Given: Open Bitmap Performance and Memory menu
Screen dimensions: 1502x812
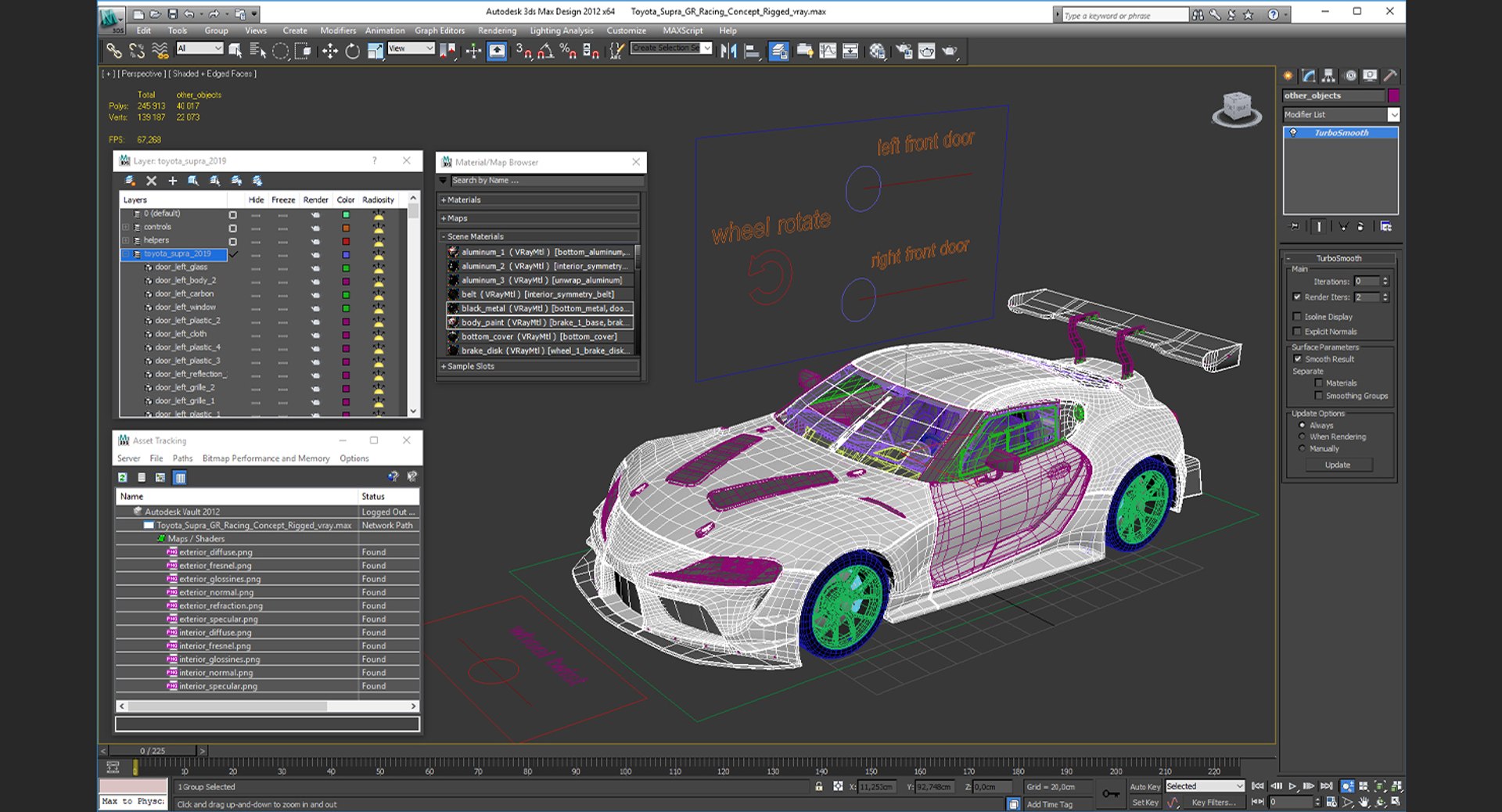Looking at the screenshot, I should coord(266,458).
